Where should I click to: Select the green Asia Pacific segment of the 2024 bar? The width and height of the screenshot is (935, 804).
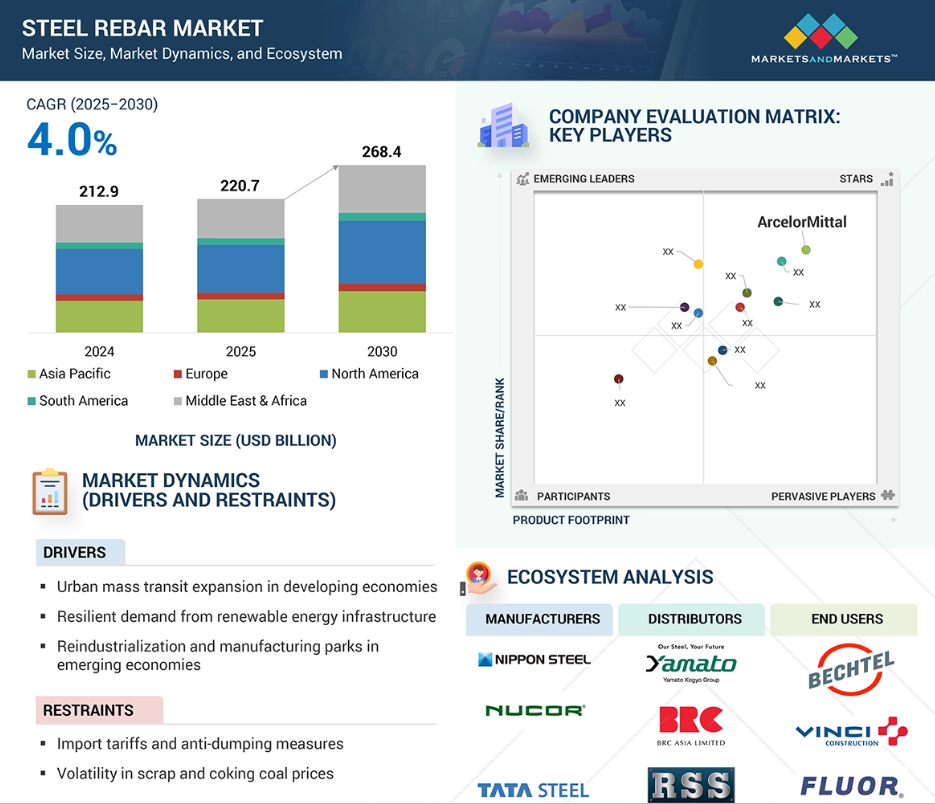click(x=99, y=316)
